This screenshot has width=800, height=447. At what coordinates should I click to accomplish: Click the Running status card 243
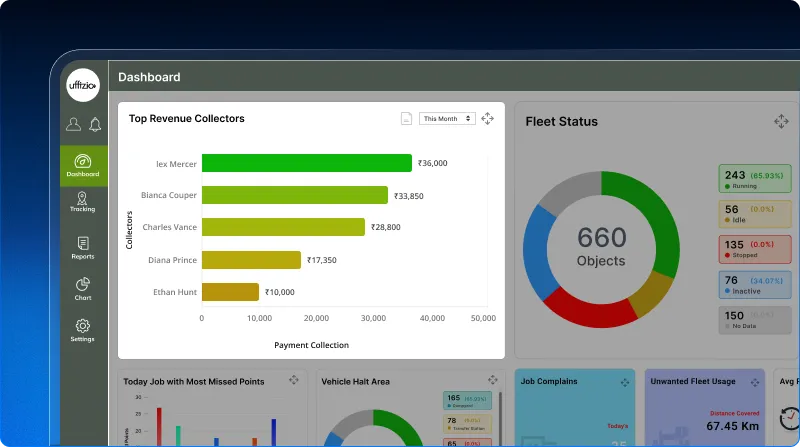(x=755, y=179)
